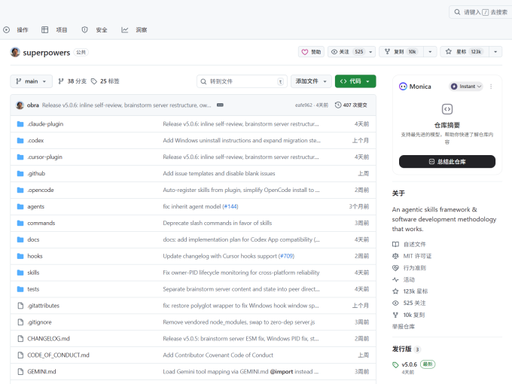This screenshot has width=512, height=384.
Task: Open the obra user avatar in commit row
Action: pyautogui.click(x=20, y=105)
